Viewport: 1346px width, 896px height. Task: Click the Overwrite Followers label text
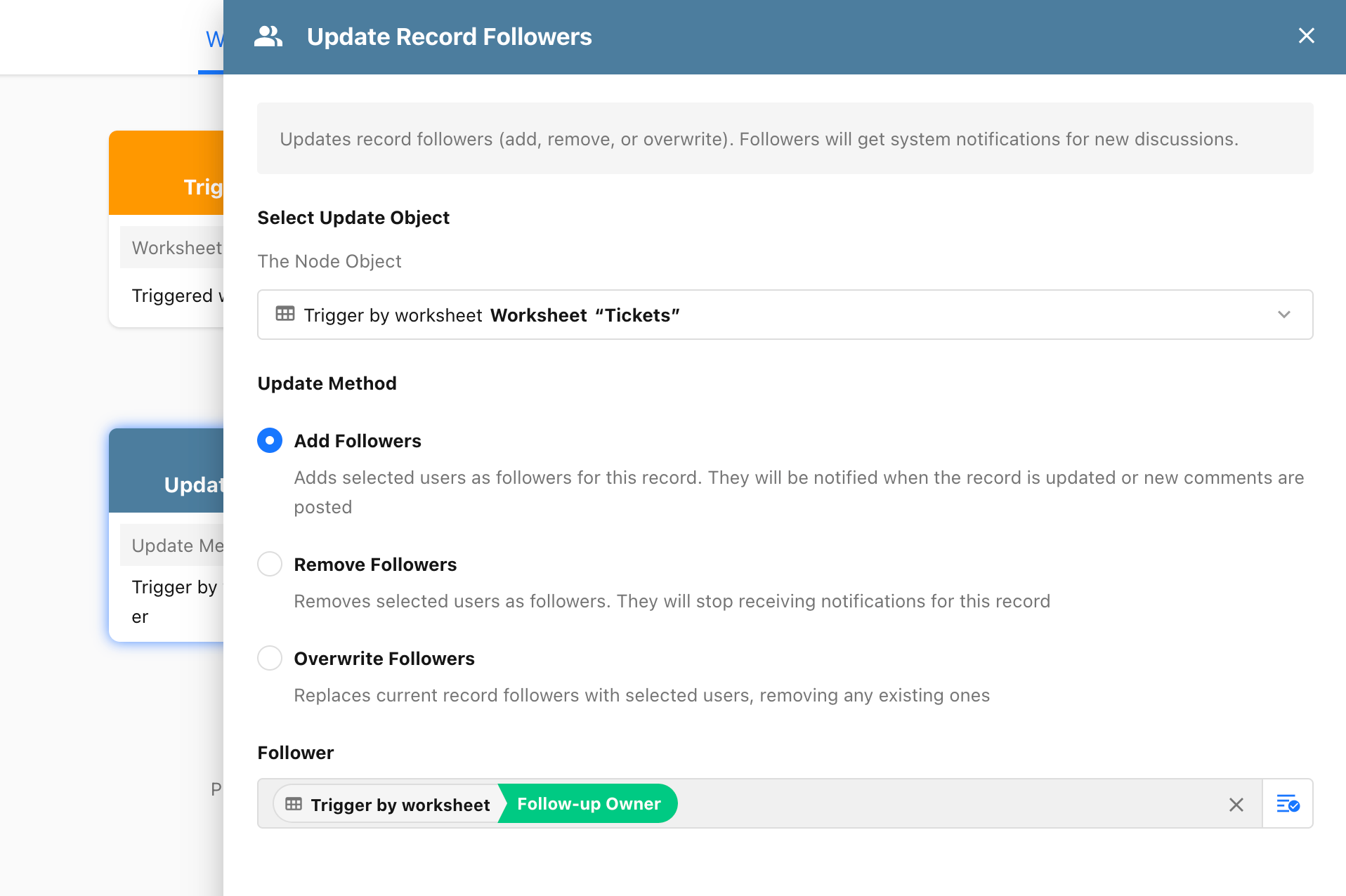tap(384, 659)
